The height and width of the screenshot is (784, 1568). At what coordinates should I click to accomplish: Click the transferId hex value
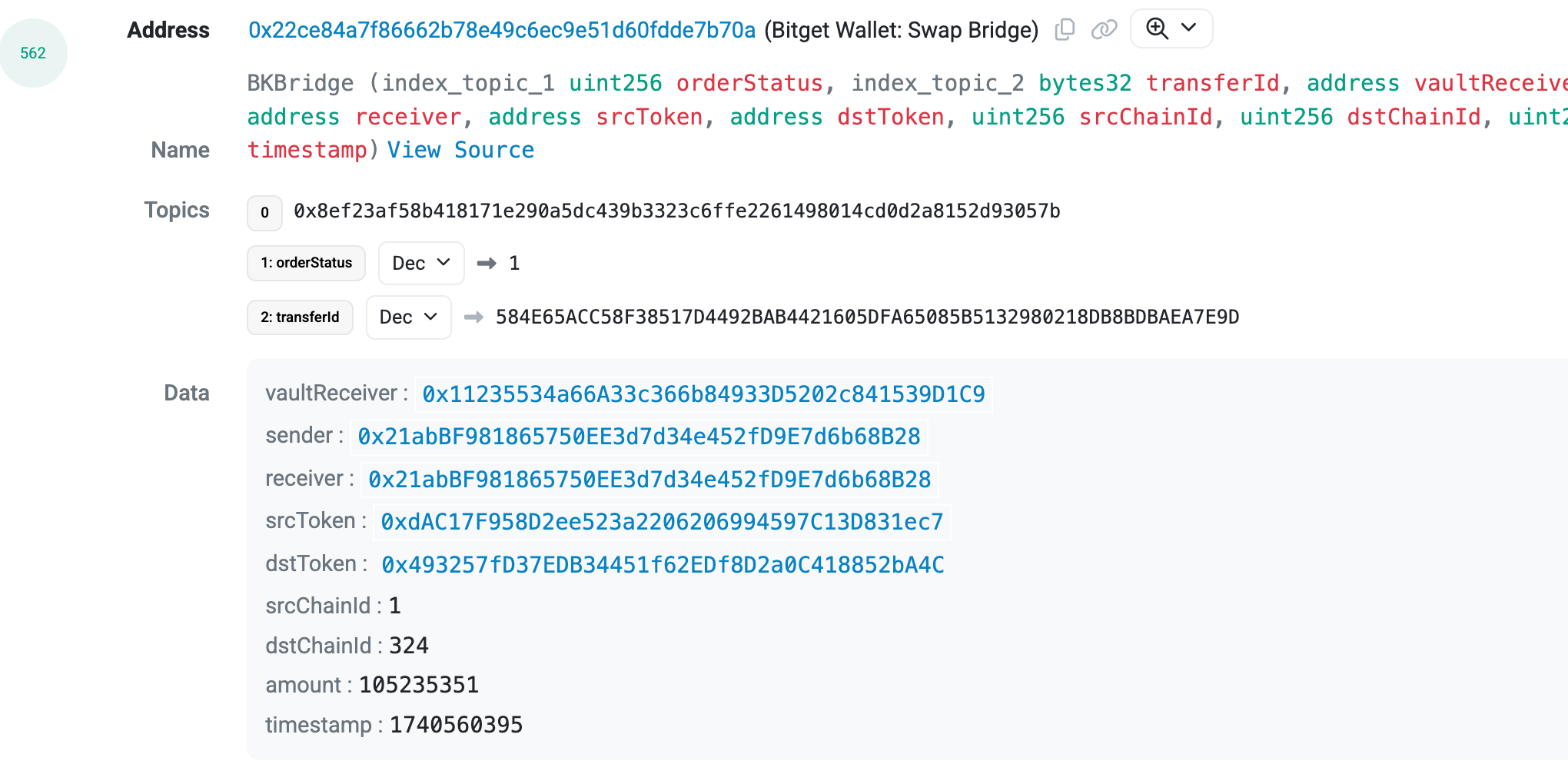click(867, 317)
